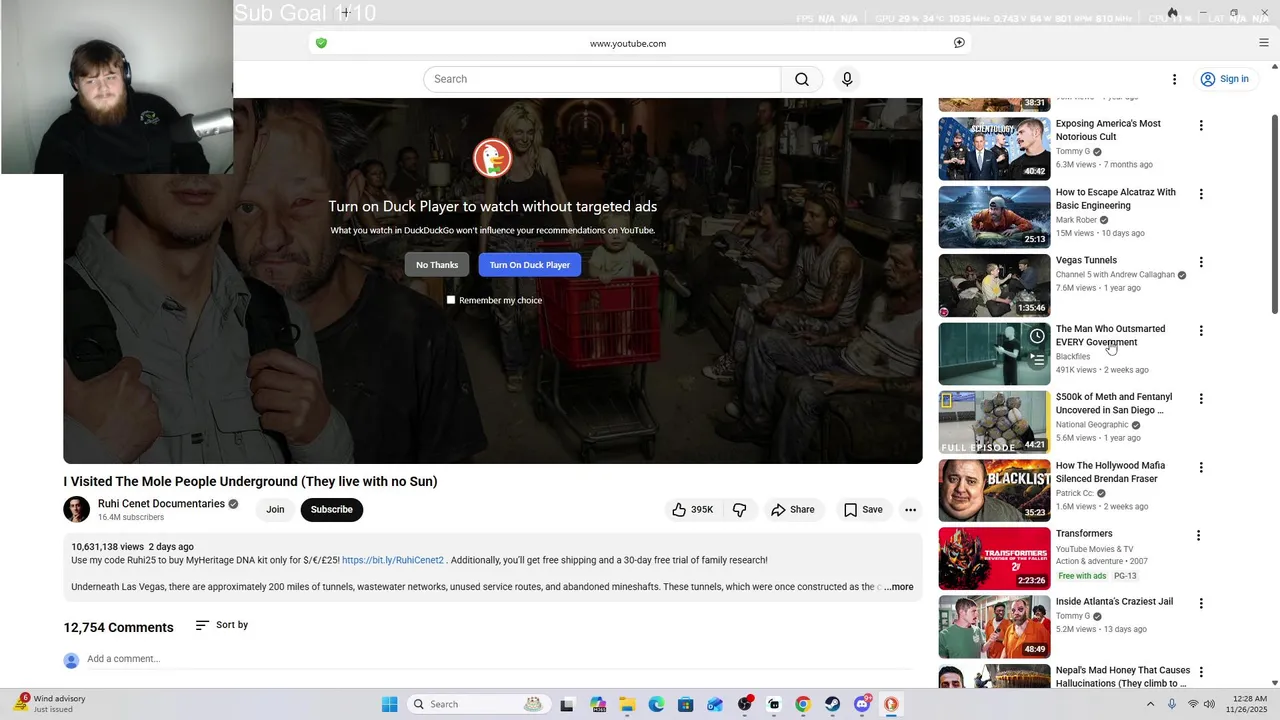
Task: Open options for Hollywood Mafia video
Action: click(1201, 467)
